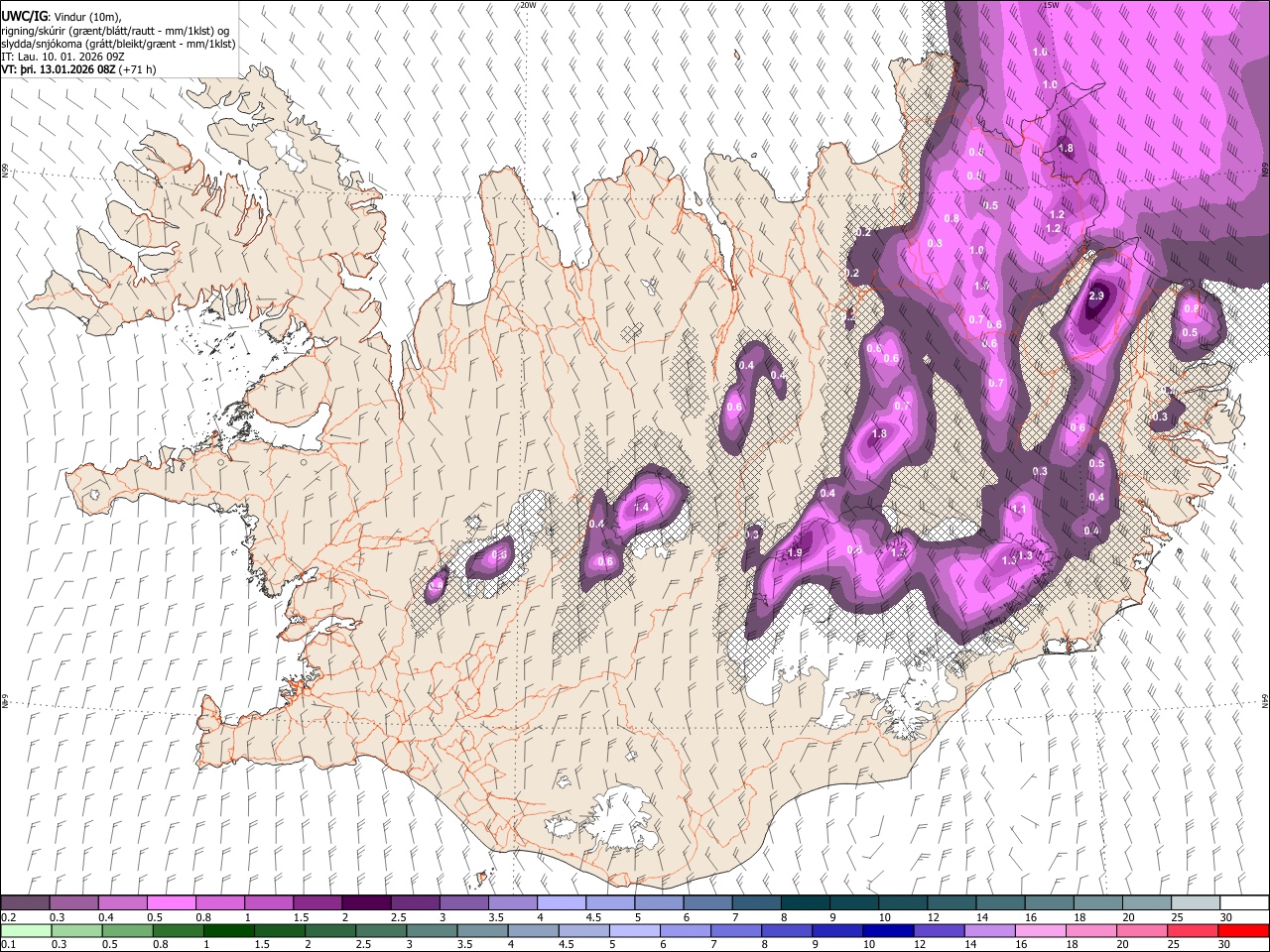Select the lavender 4–4.5 snow swatch

562,903
